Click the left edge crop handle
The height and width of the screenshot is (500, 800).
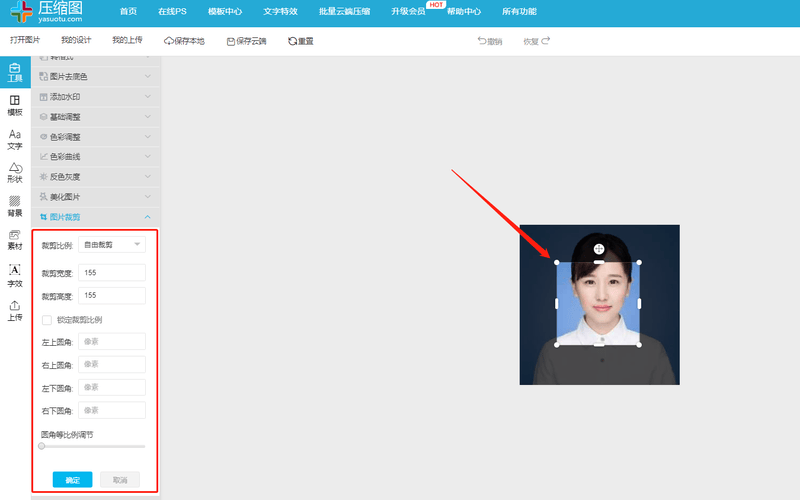(557, 304)
